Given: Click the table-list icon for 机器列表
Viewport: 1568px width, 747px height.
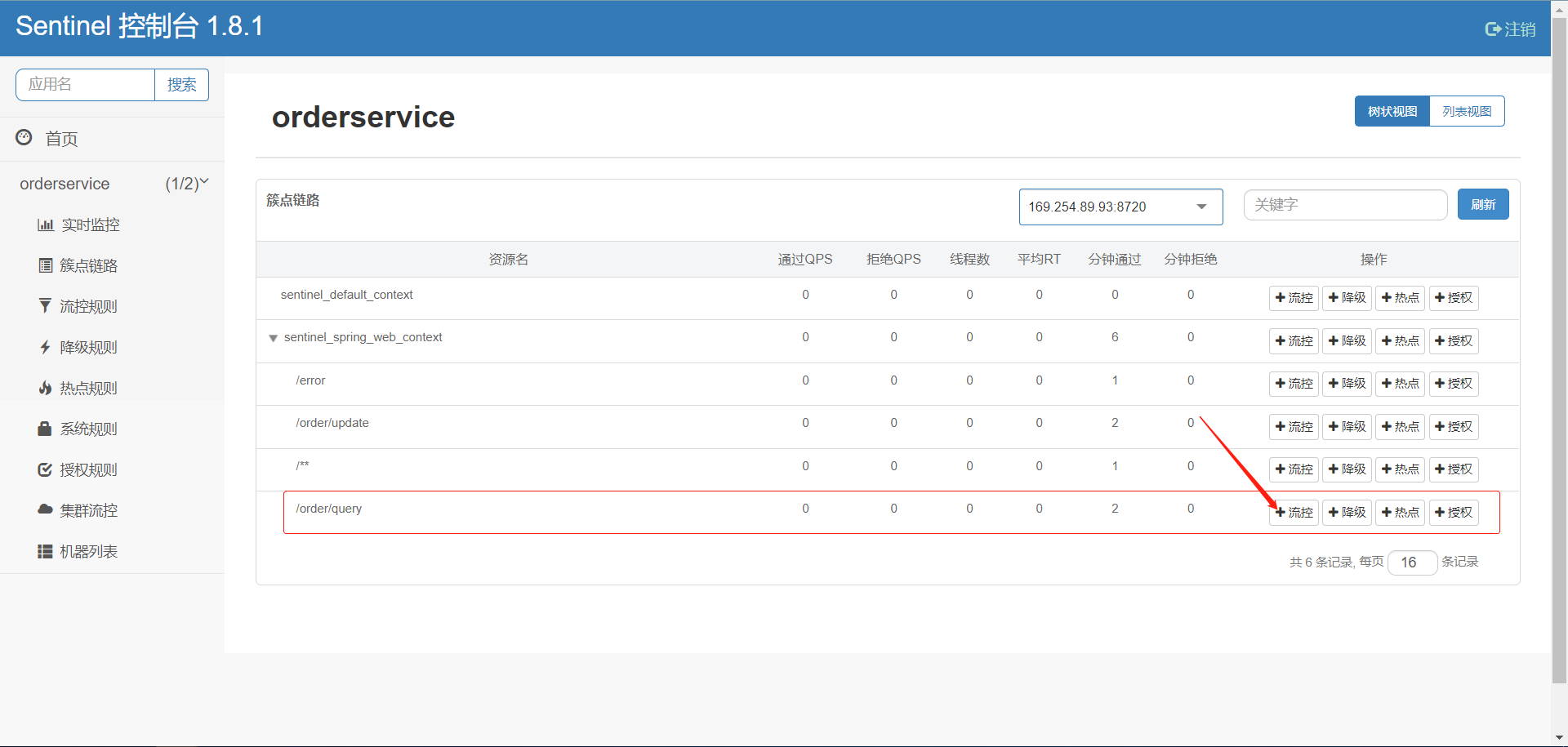Looking at the screenshot, I should 45,552.
